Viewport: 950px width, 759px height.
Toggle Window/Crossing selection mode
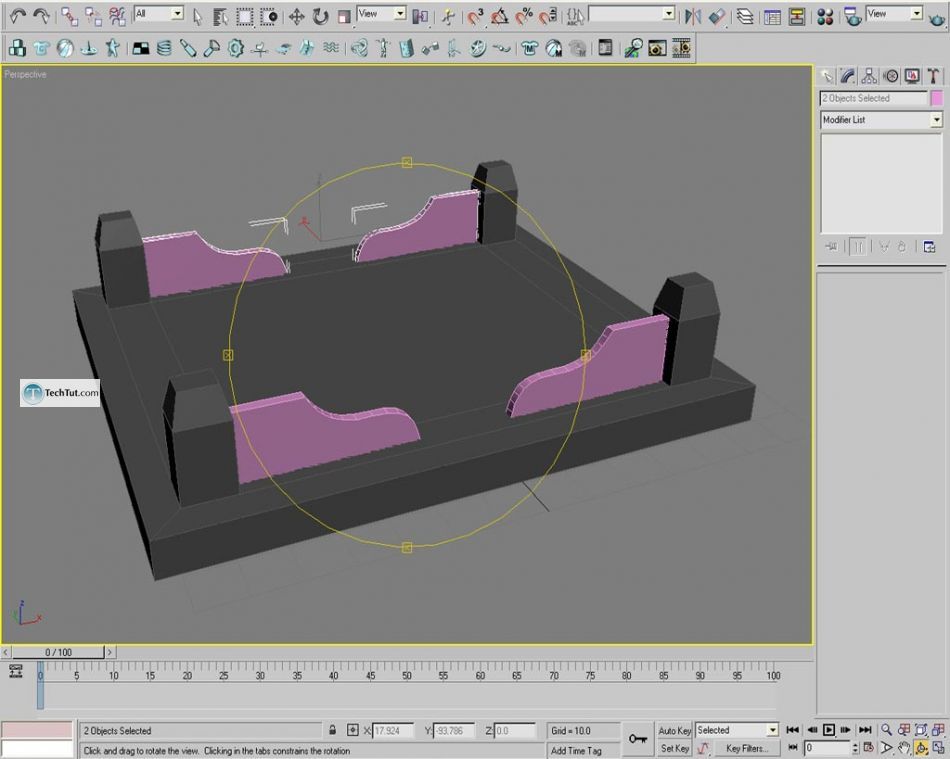(x=269, y=16)
